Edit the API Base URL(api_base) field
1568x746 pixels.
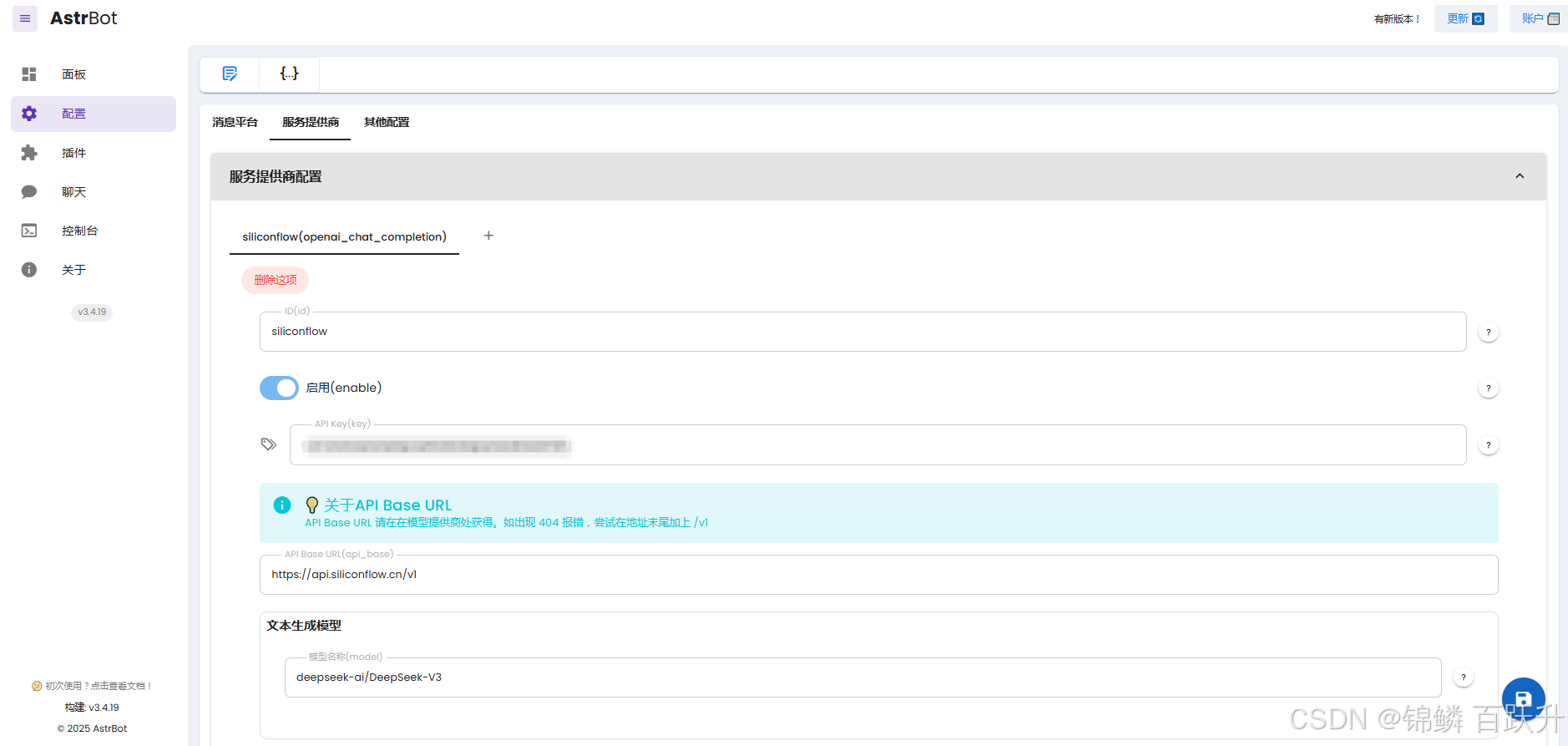point(878,575)
